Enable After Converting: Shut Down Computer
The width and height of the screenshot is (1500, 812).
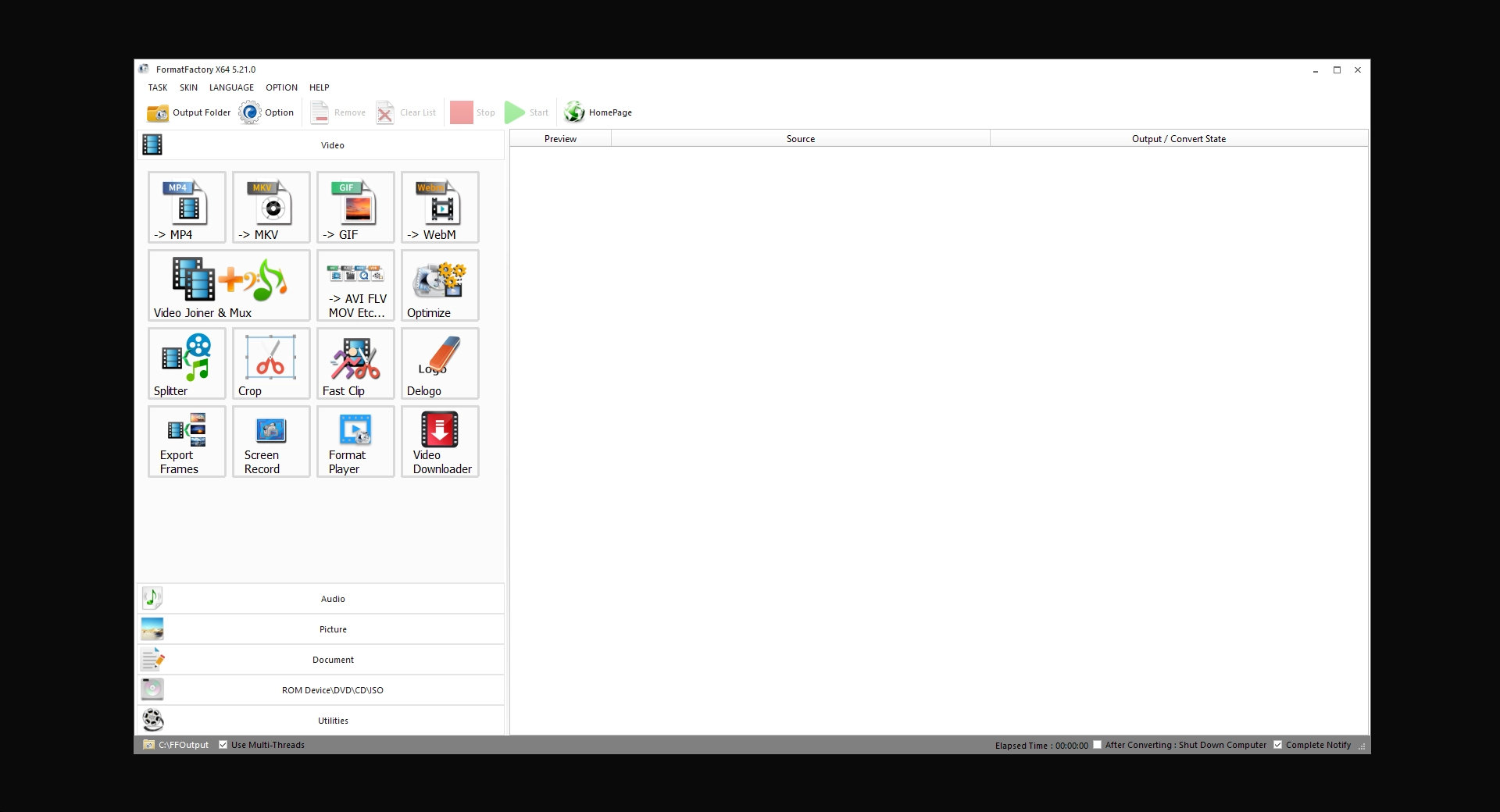click(x=1097, y=745)
